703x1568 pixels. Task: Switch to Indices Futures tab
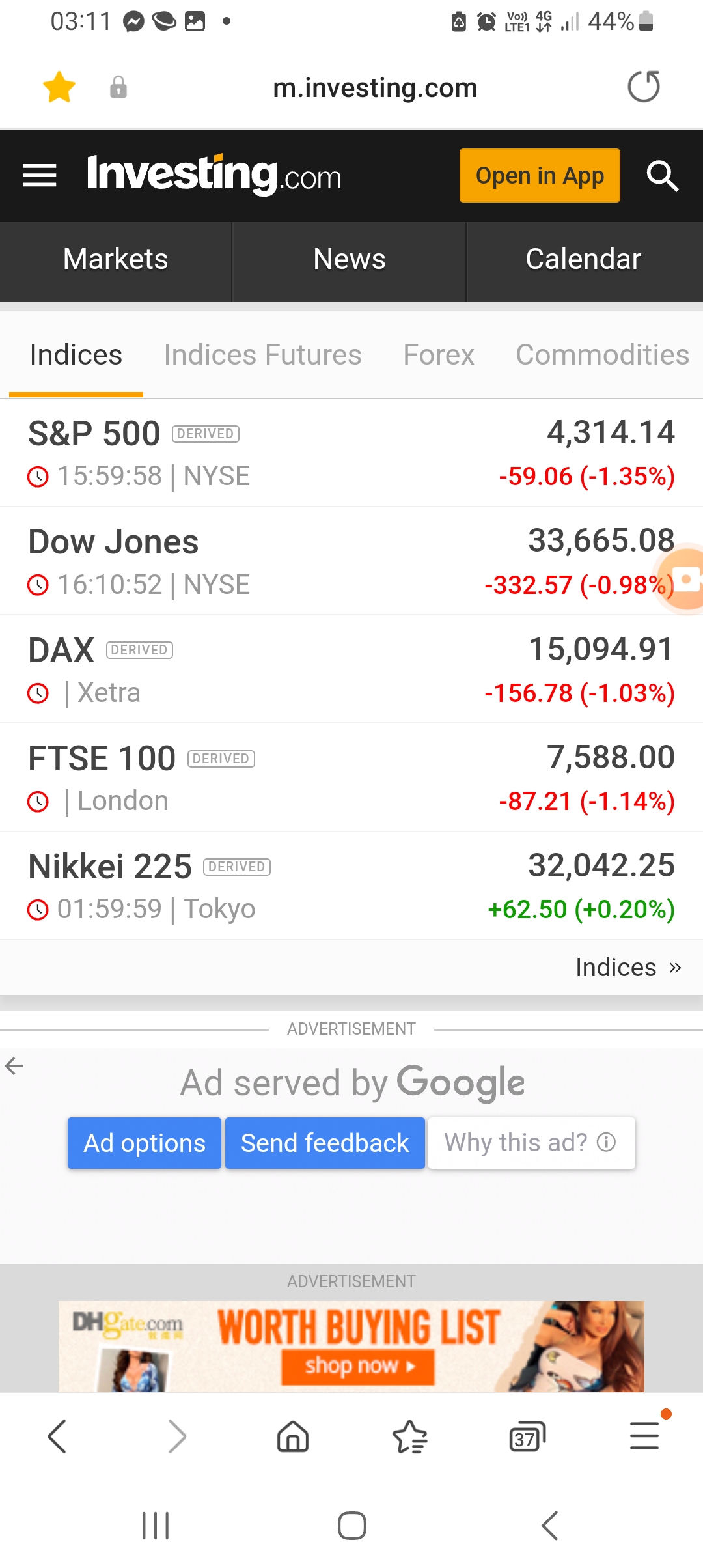tap(262, 355)
